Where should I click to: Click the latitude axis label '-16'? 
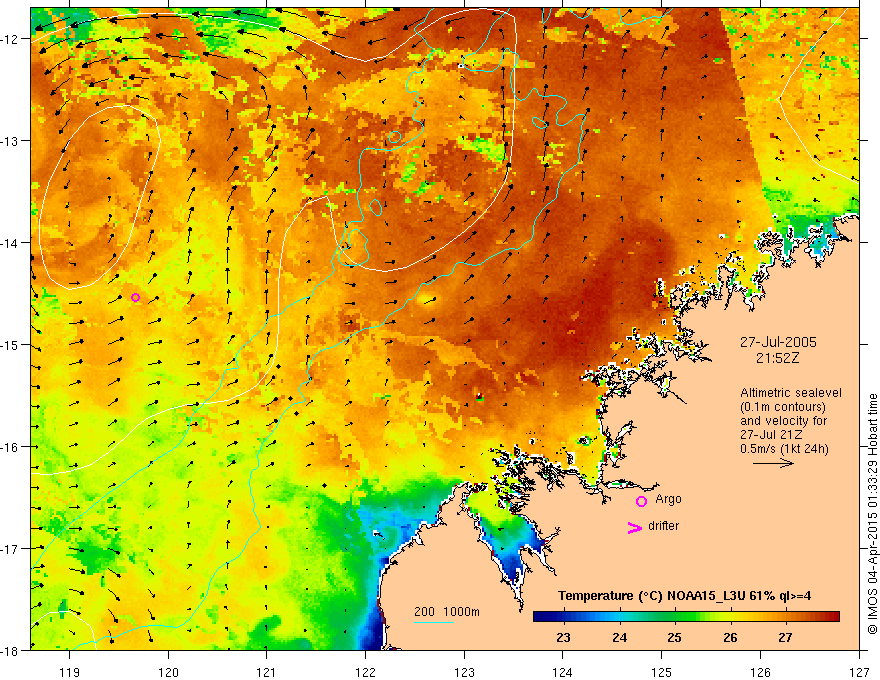[11, 447]
